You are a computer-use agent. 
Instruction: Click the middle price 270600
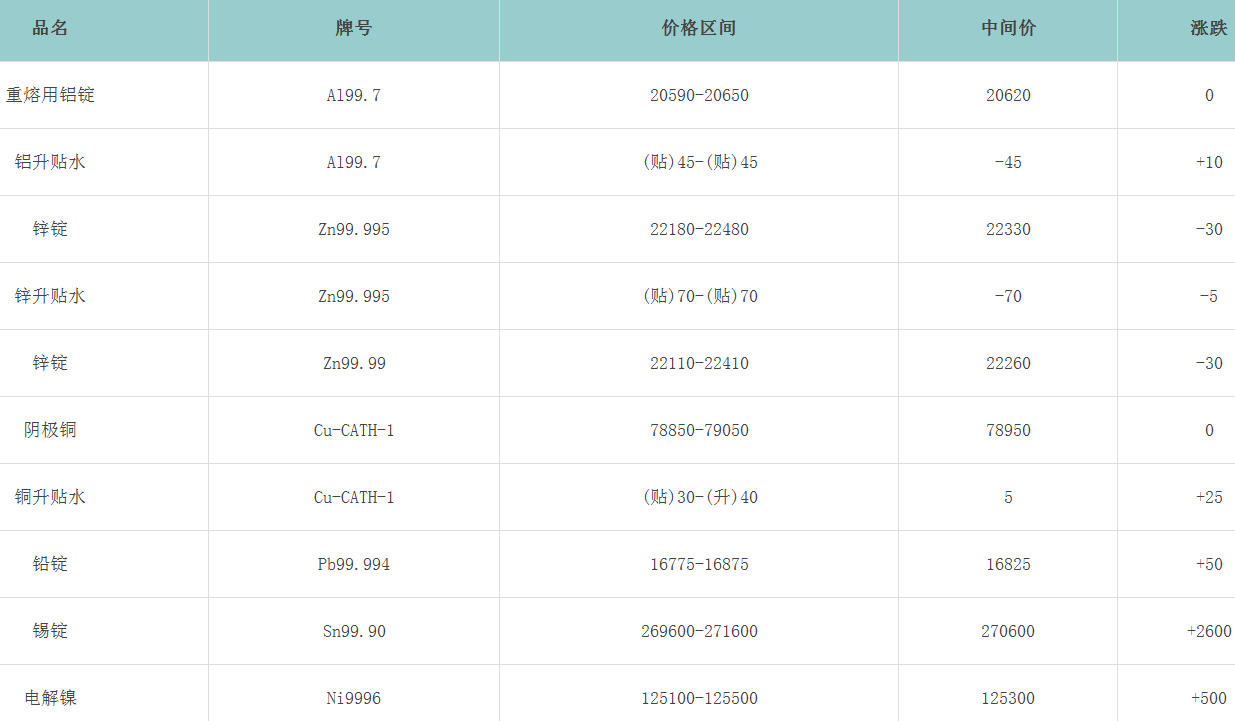point(1008,631)
